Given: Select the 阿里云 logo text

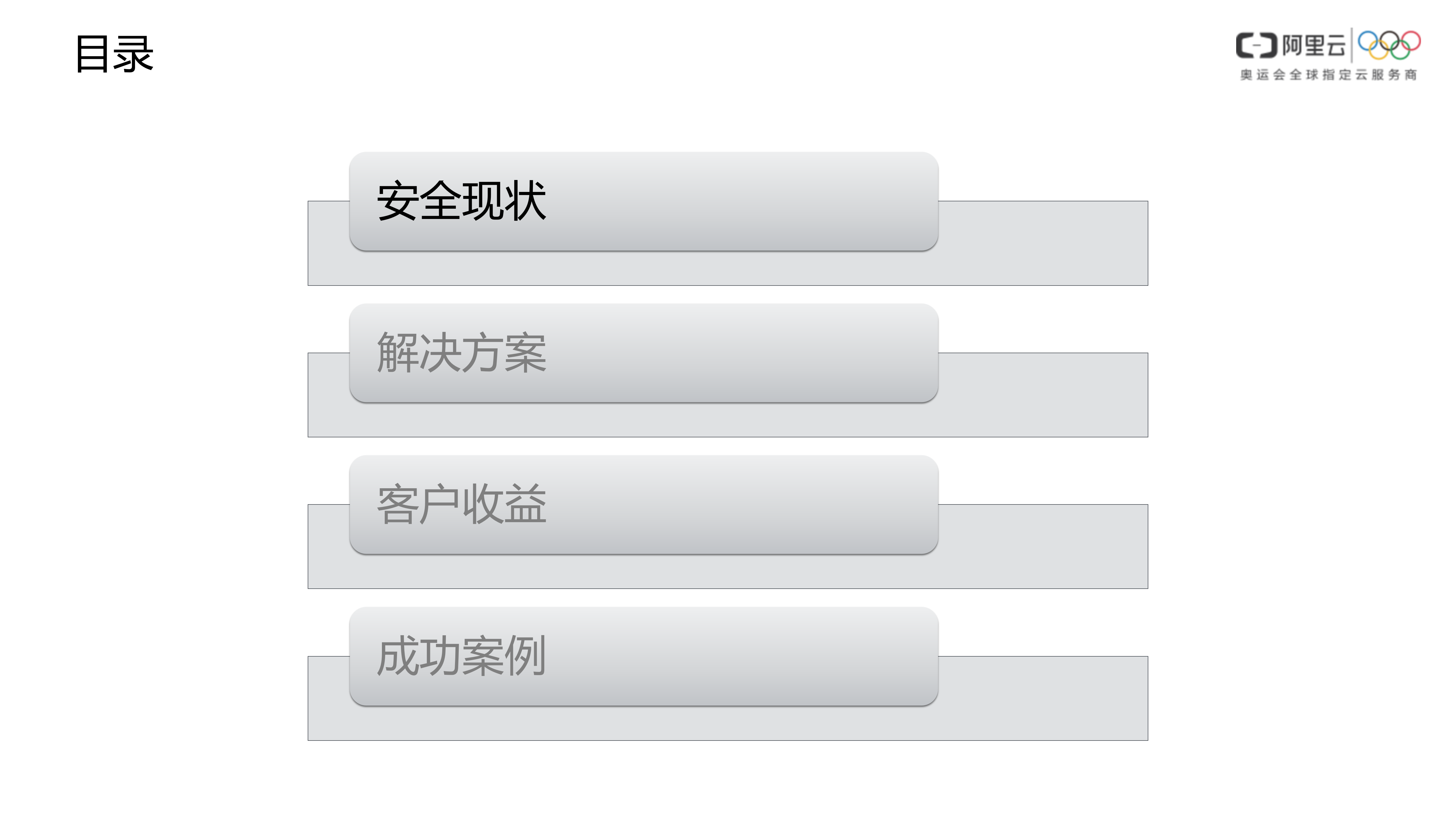Looking at the screenshot, I should pos(1314,46).
